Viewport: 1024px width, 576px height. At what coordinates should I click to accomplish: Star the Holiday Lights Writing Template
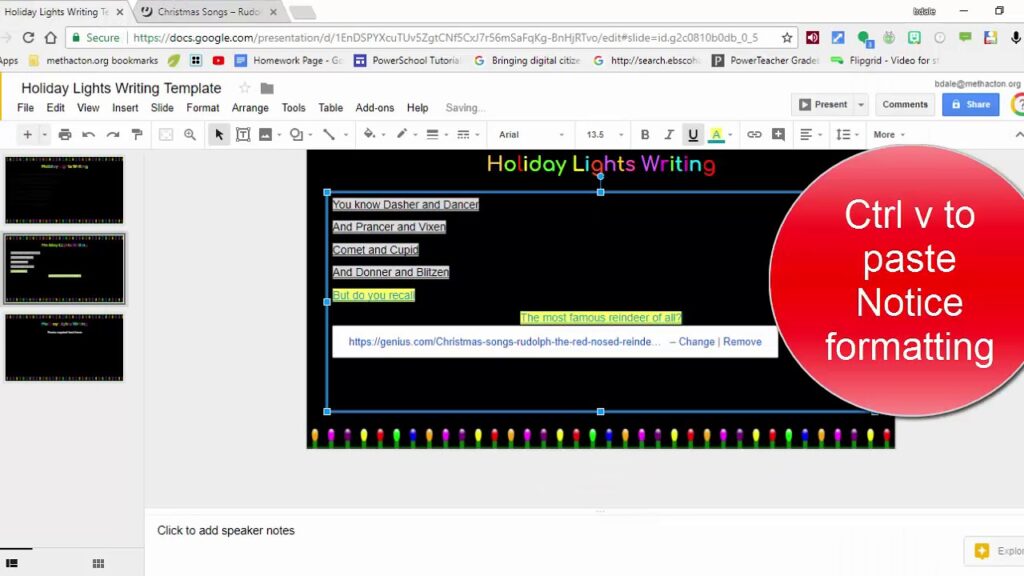(244, 88)
